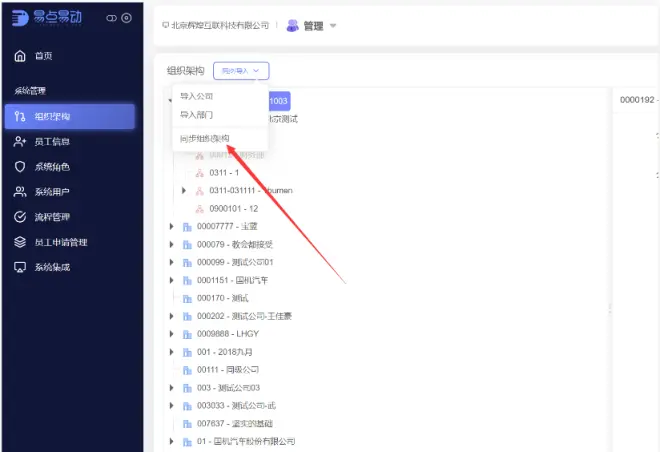
Task: Choose 导入公司 from the dropdown menu
Action: point(197,97)
